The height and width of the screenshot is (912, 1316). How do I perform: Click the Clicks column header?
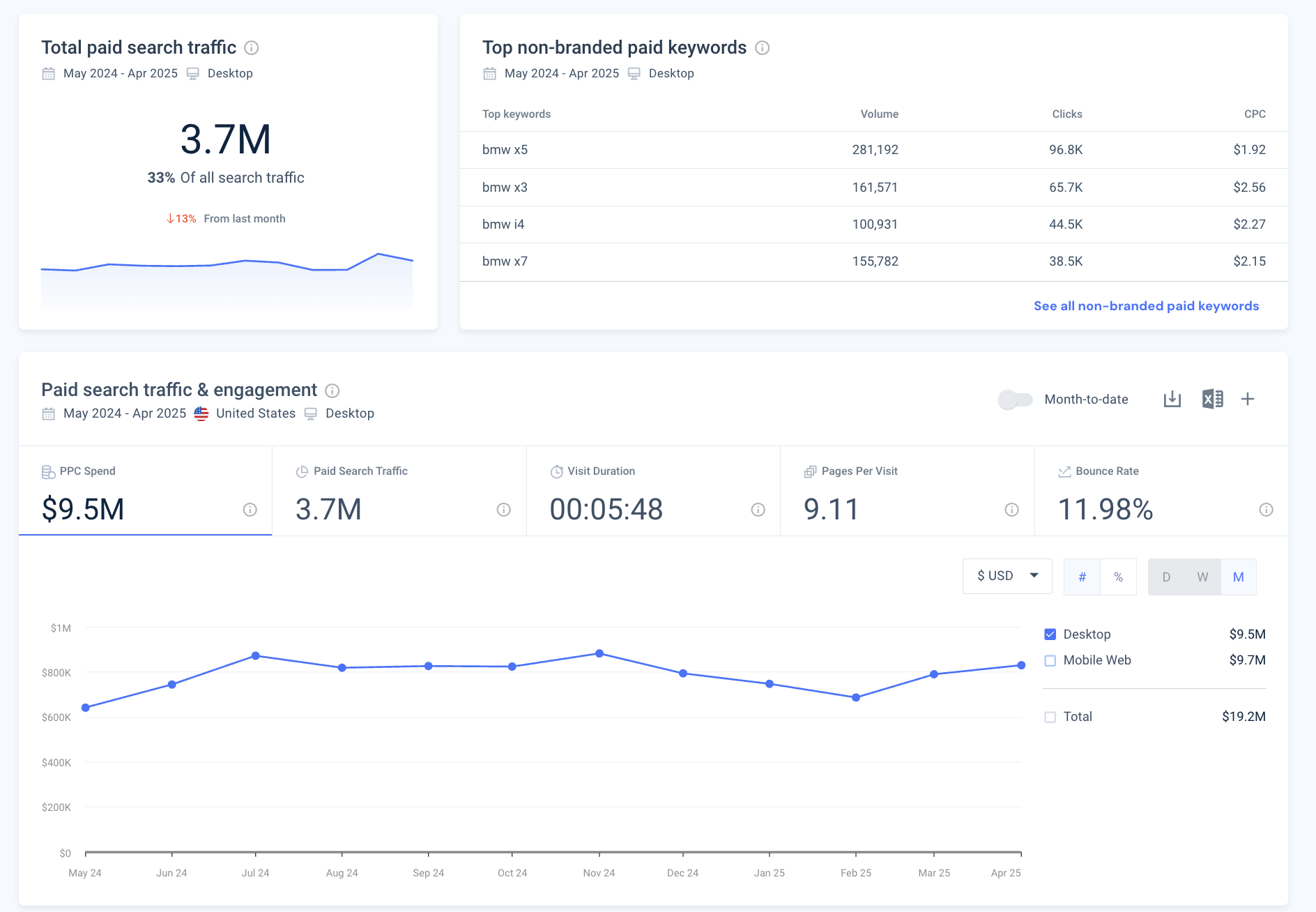pos(1067,114)
